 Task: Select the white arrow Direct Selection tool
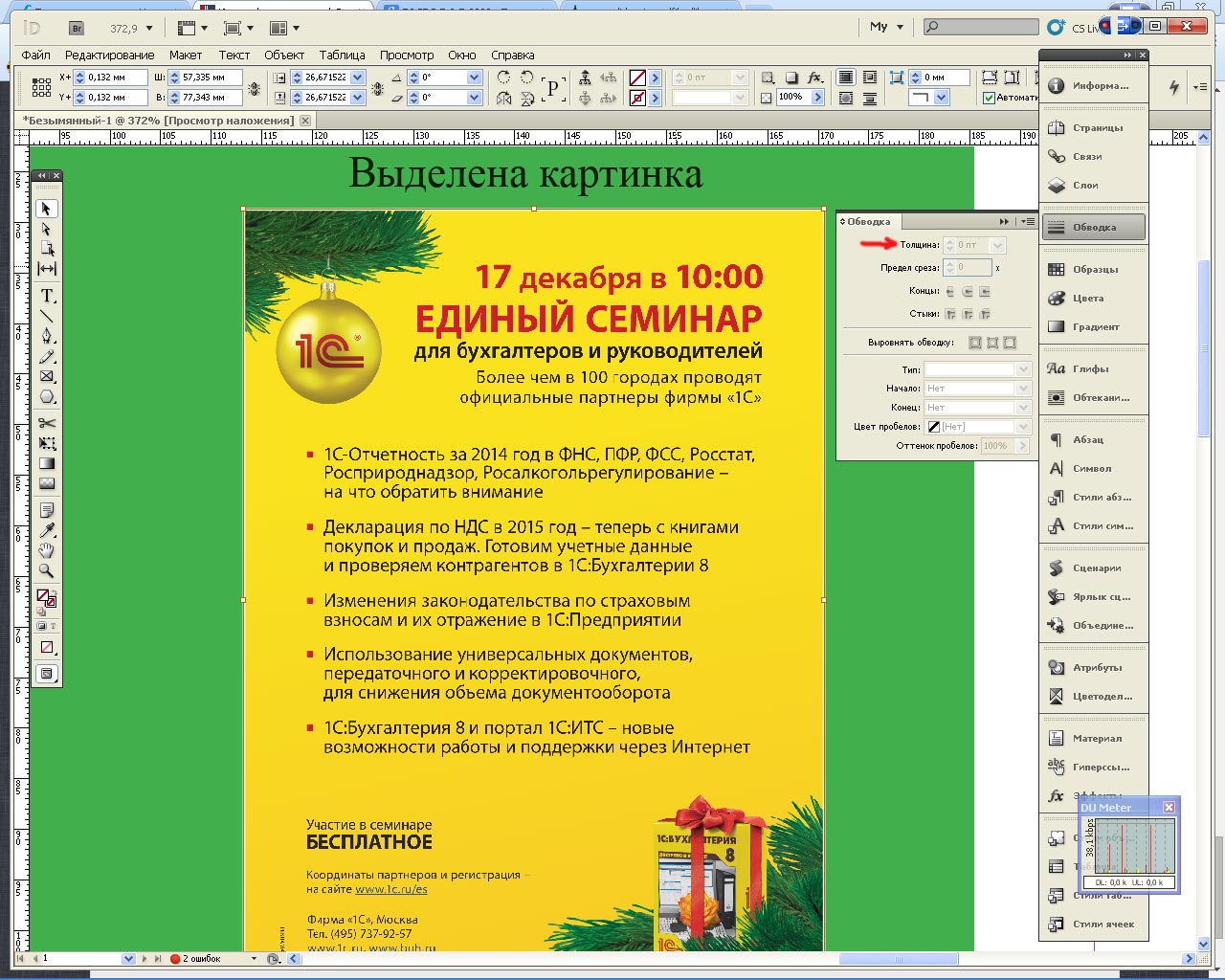pyautogui.click(x=46, y=229)
